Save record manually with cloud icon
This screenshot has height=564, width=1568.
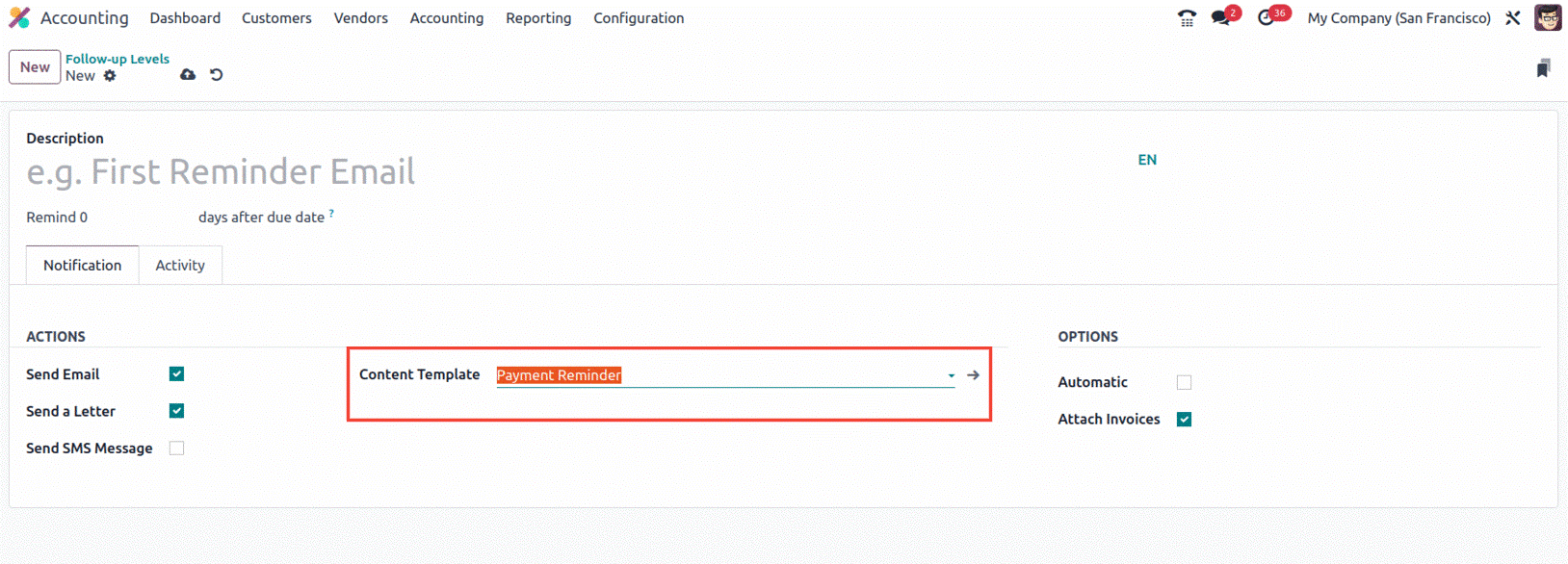click(188, 75)
